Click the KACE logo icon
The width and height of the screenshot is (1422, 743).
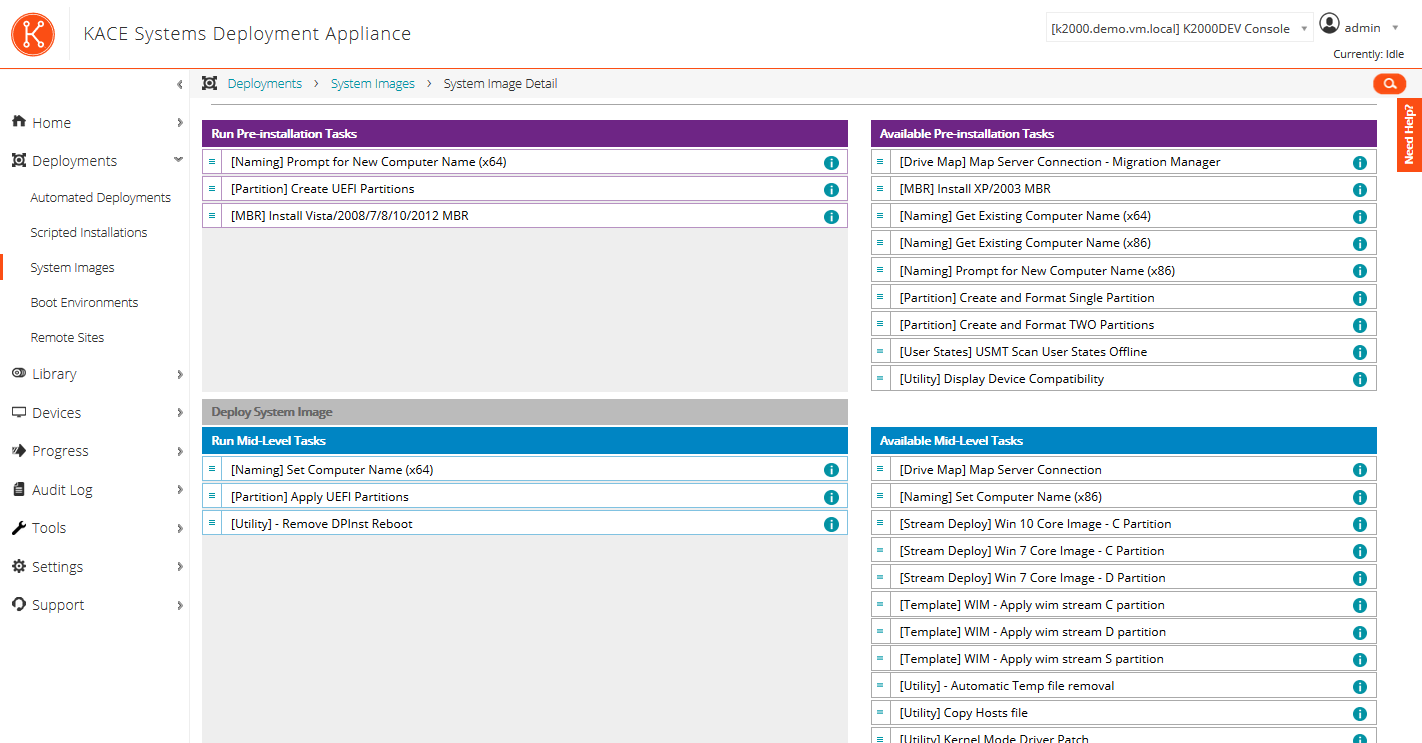click(33, 34)
